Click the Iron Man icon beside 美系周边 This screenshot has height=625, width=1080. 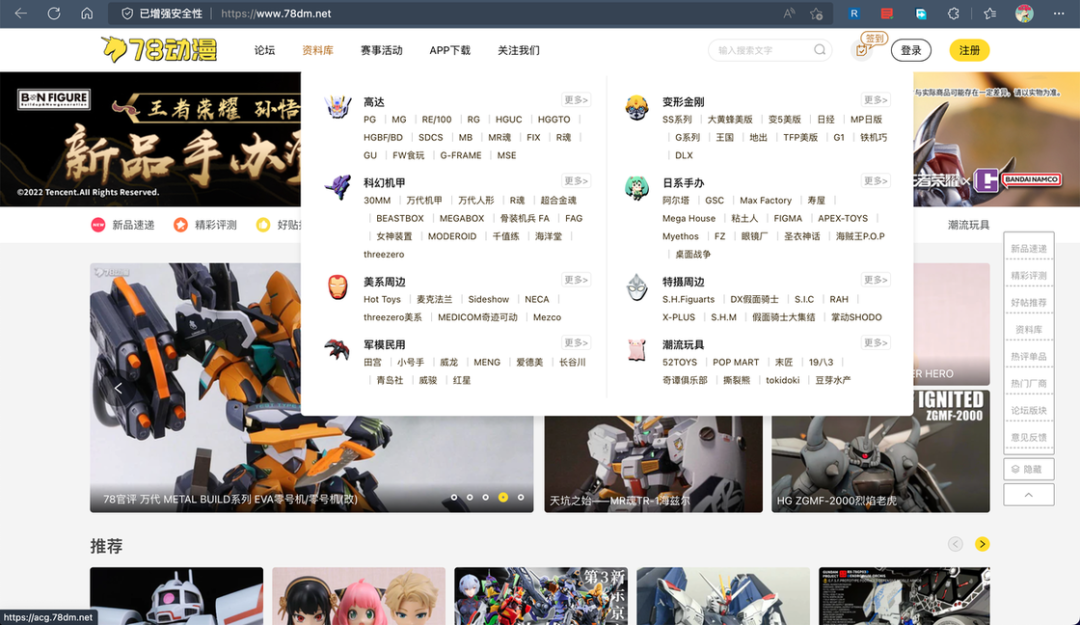[x=338, y=286]
